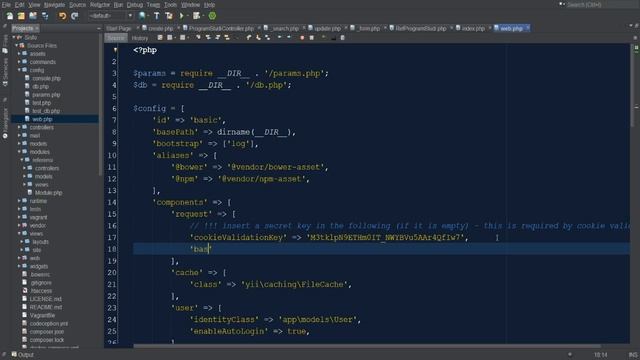Collapse the Source Files node

(x=16, y=46)
